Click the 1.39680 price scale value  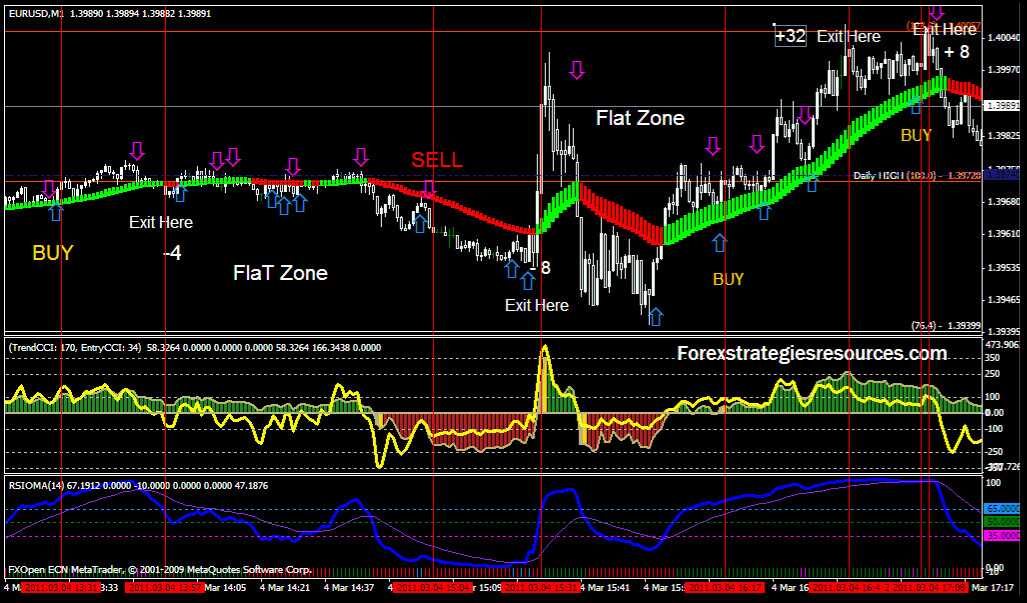tap(1006, 202)
